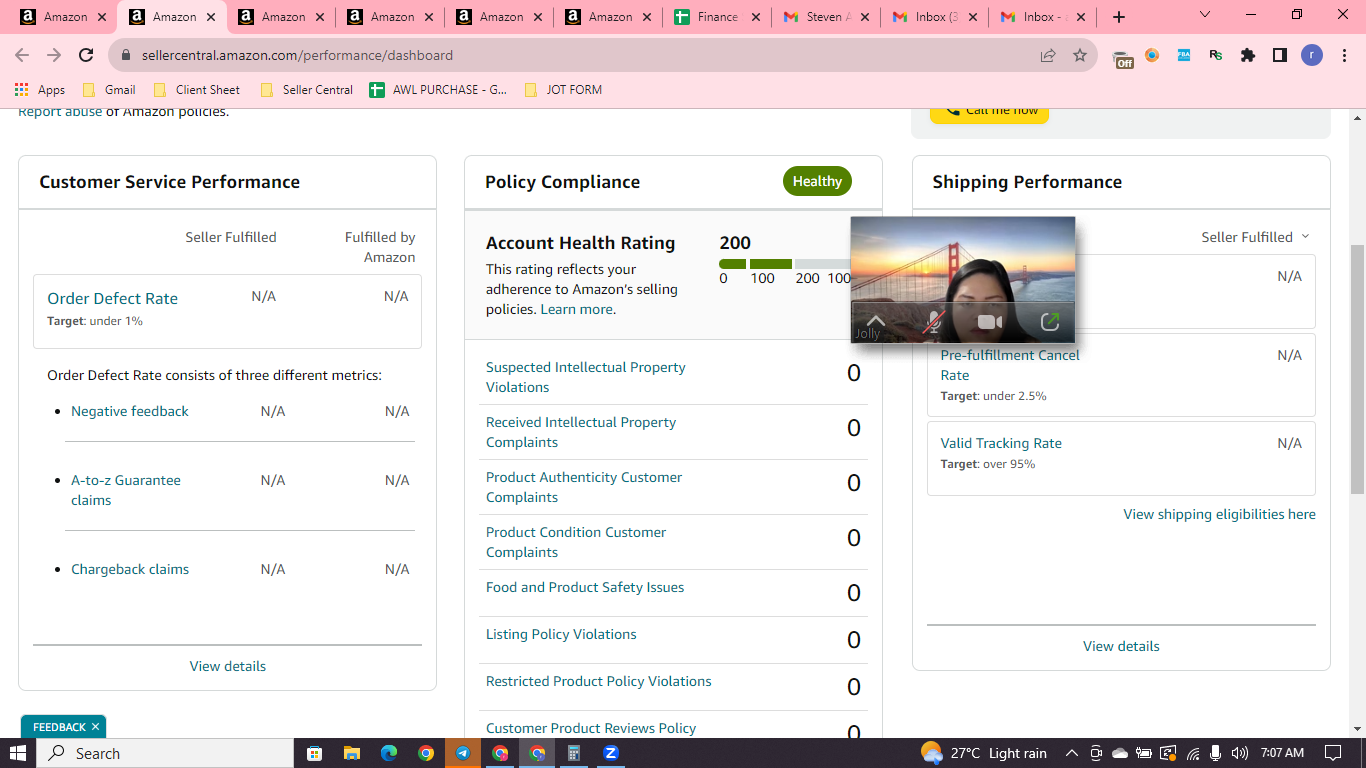Open the Chrome extensions puzzle icon

[1247, 55]
